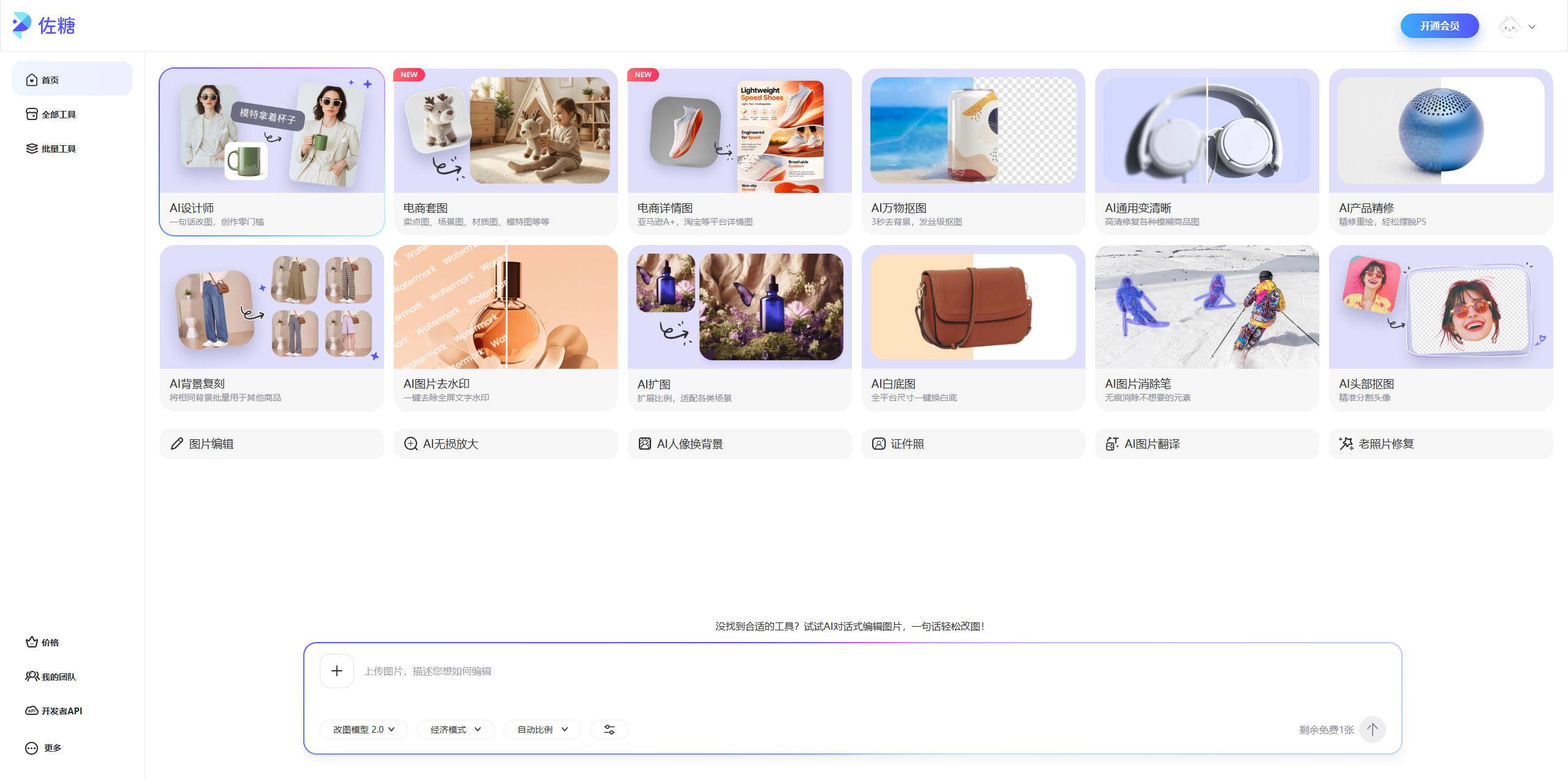Open the AI背景复刻 card thumbnail

pos(272,307)
